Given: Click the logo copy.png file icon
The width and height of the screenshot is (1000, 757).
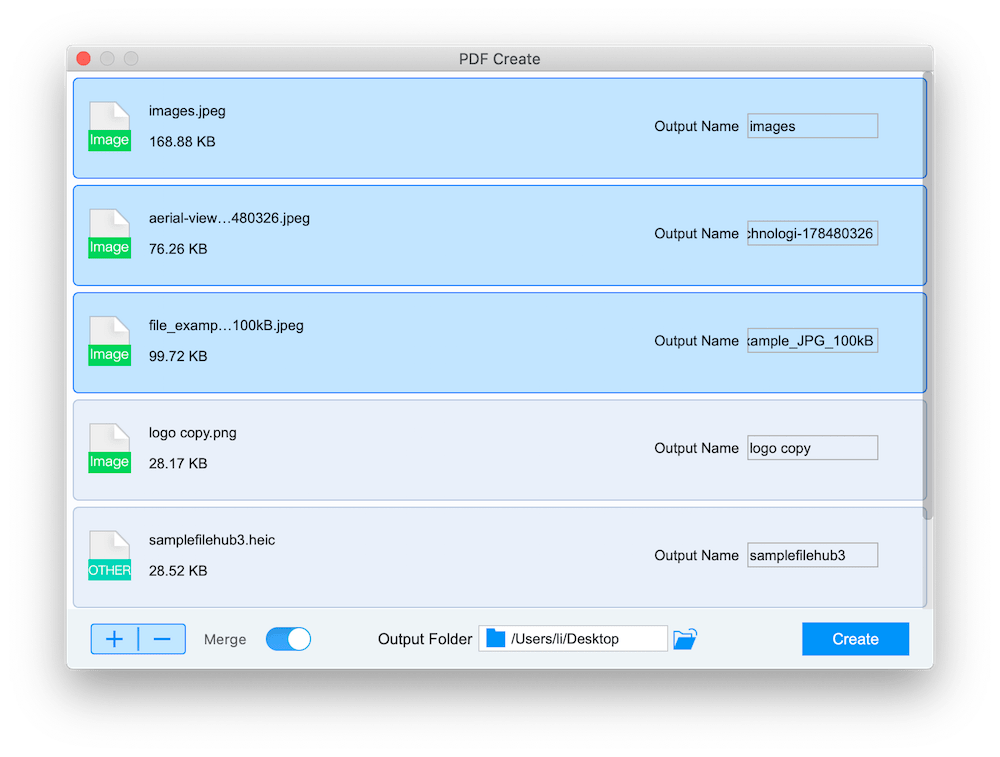Looking at the screenshot, I should point(109,448).
